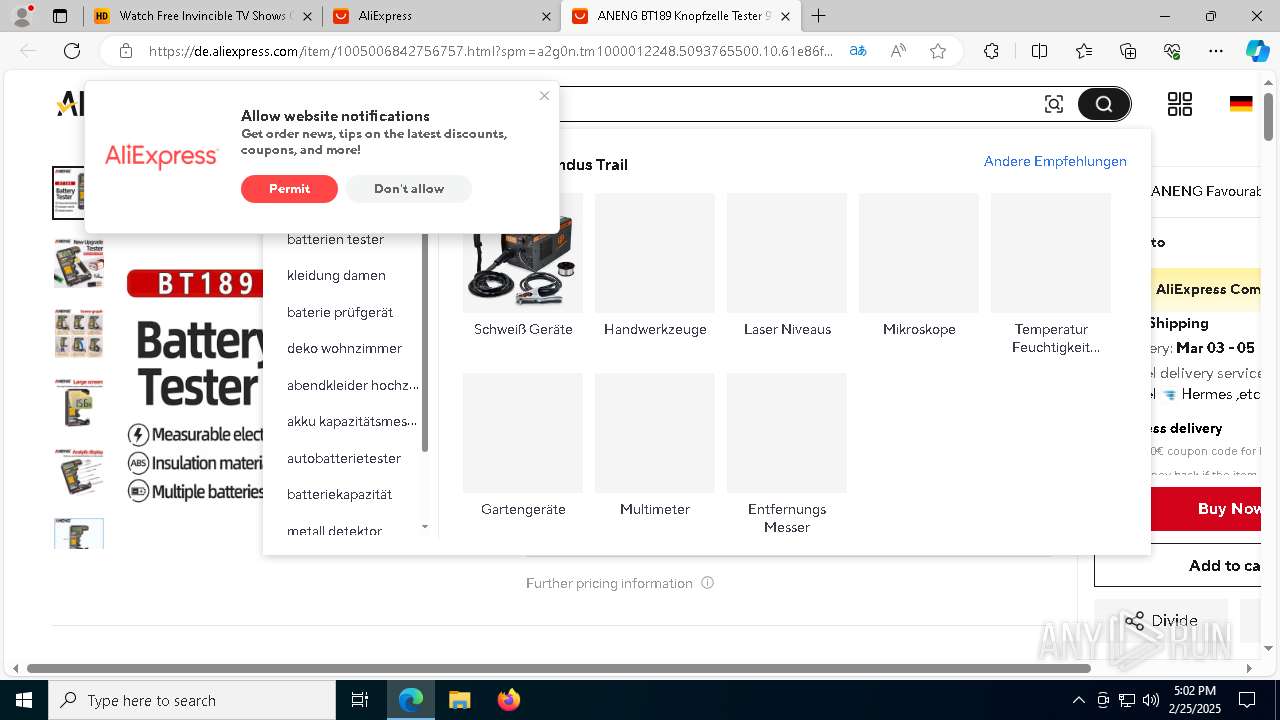Open the volume control in system tray
Image resolution: width=1280 pixels, height=720 pixels.
[1150, 700]
